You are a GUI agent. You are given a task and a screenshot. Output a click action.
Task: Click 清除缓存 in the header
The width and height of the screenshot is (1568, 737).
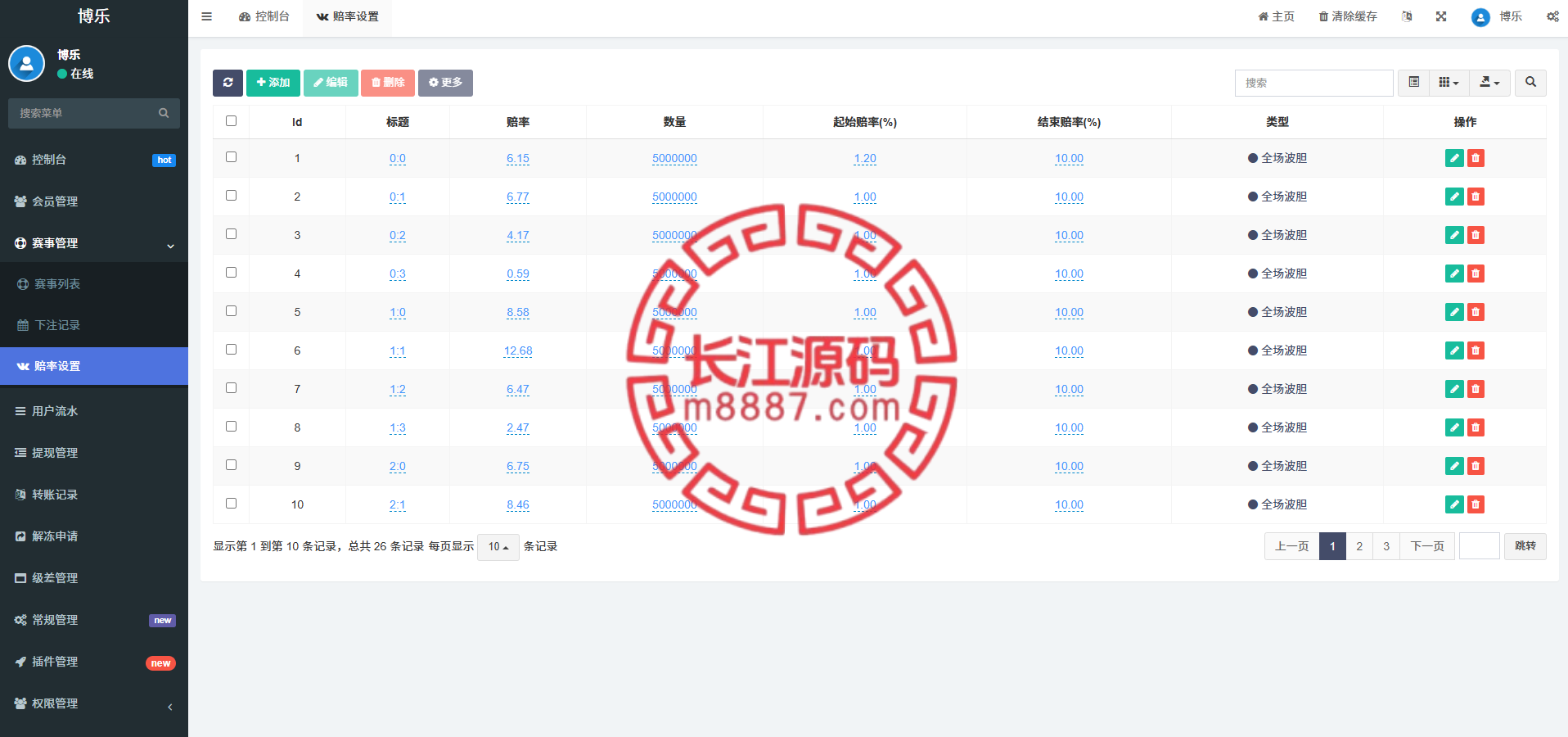point(1348,16)
